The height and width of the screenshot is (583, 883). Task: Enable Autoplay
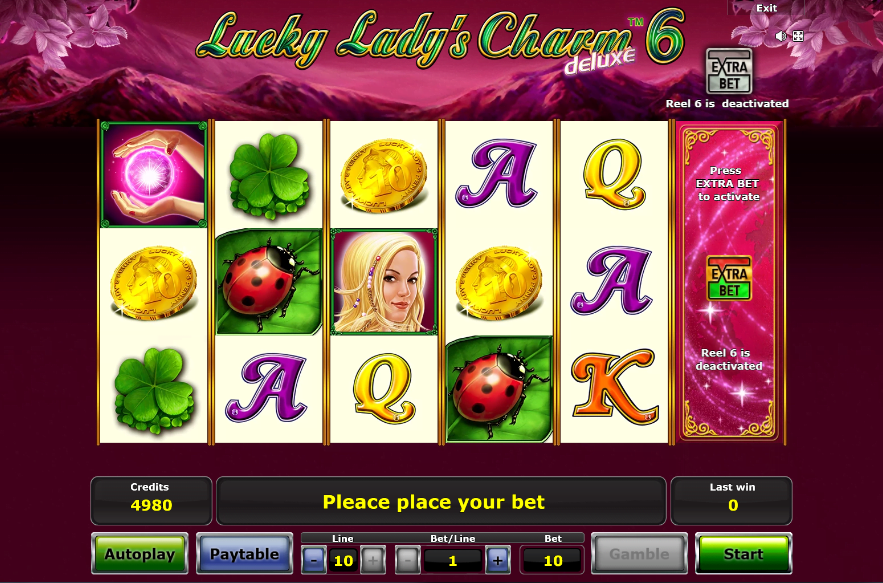[140, 554]
